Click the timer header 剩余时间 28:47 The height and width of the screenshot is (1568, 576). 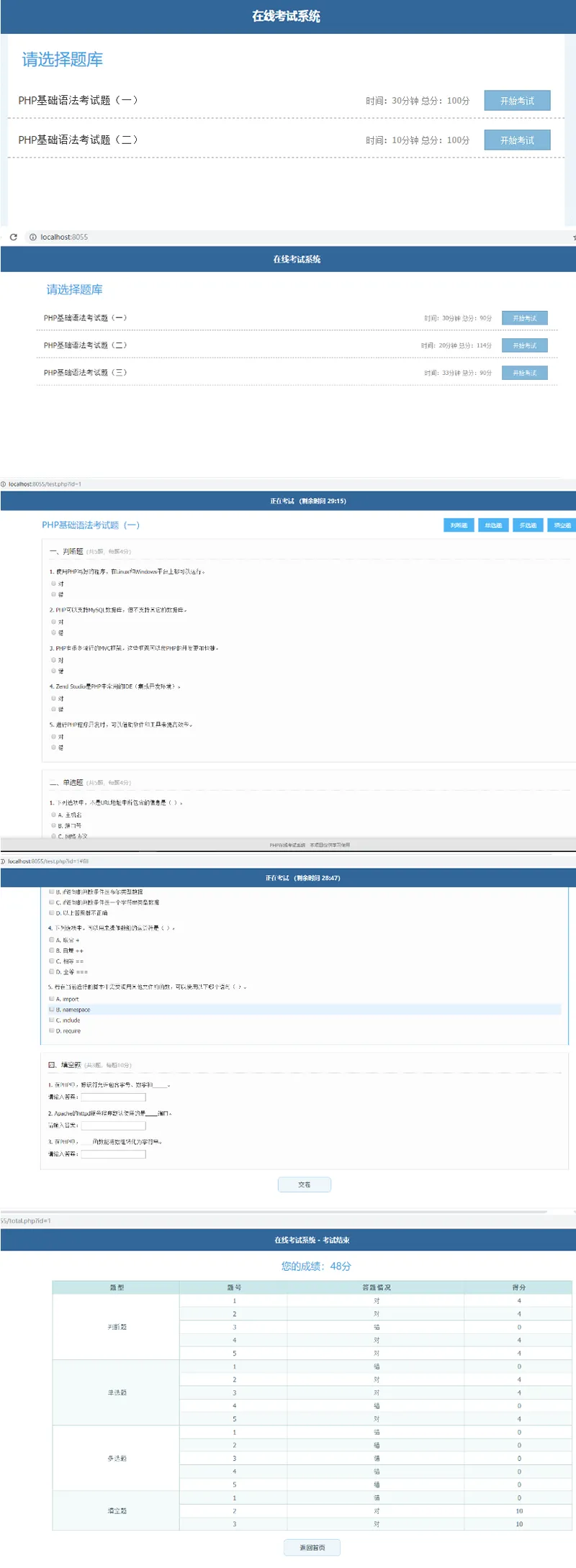(302, 878)
